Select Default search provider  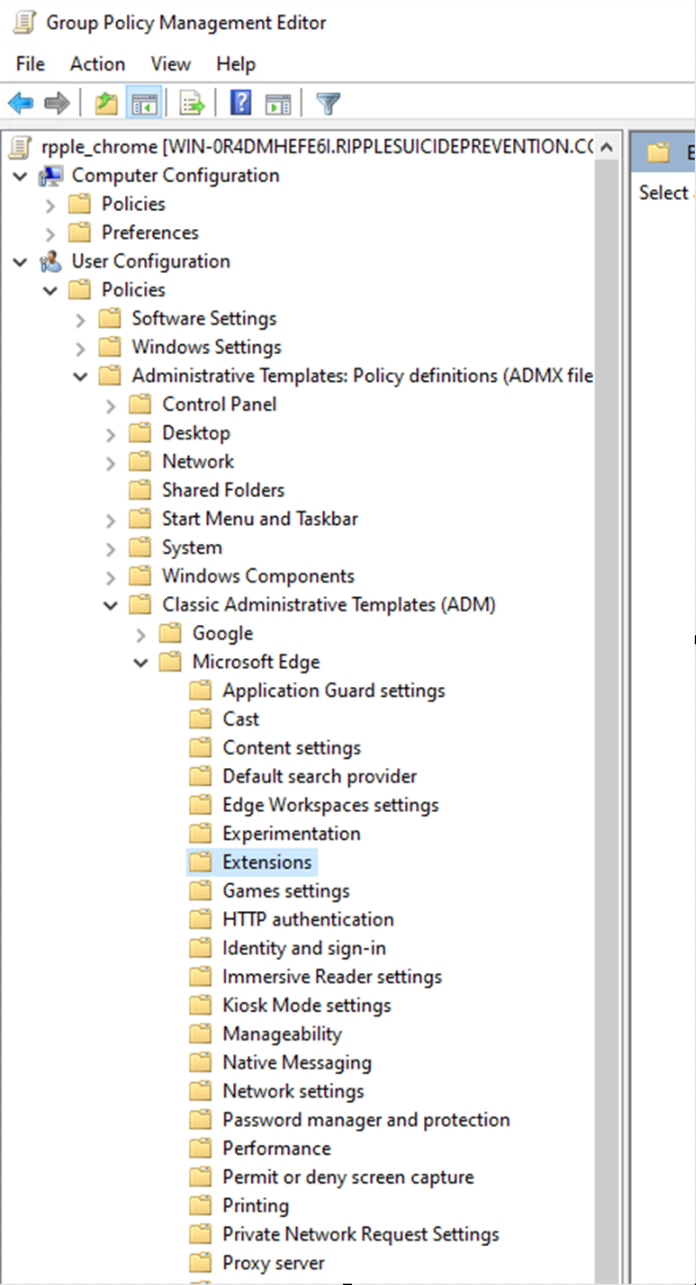pos(320,777)
